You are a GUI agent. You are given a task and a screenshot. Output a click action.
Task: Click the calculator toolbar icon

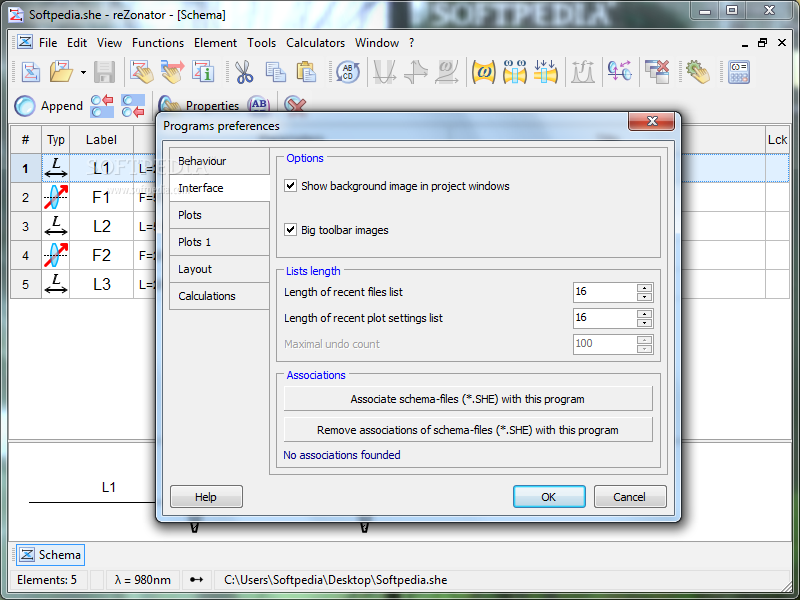coord(739,72)
